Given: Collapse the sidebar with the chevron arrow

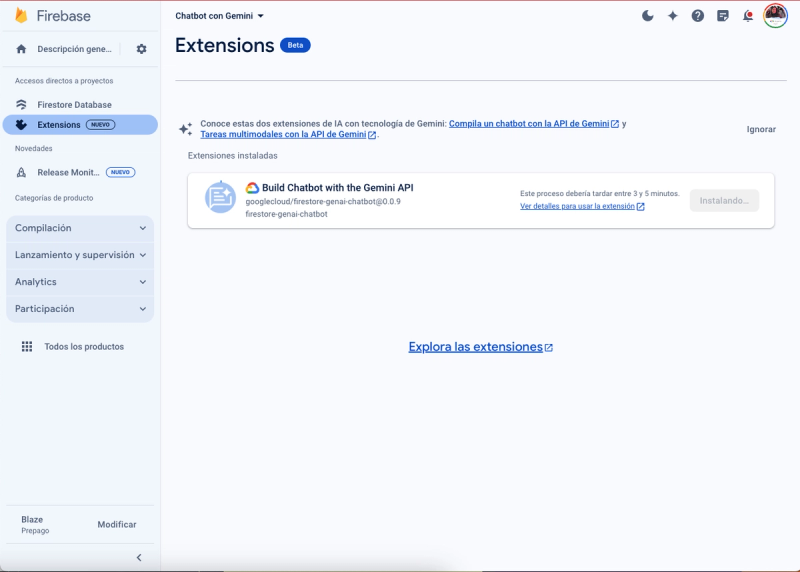Looking at the screenshot, I should pos(139,557).
